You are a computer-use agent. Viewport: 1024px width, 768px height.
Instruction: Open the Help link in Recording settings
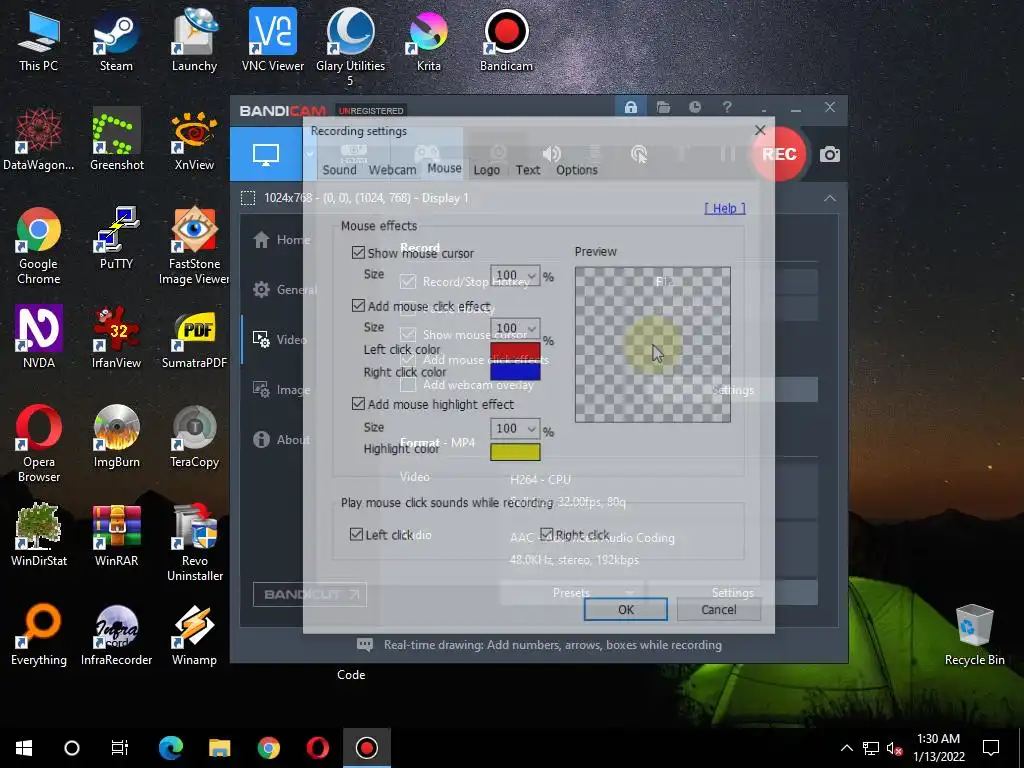pos(725,208)
